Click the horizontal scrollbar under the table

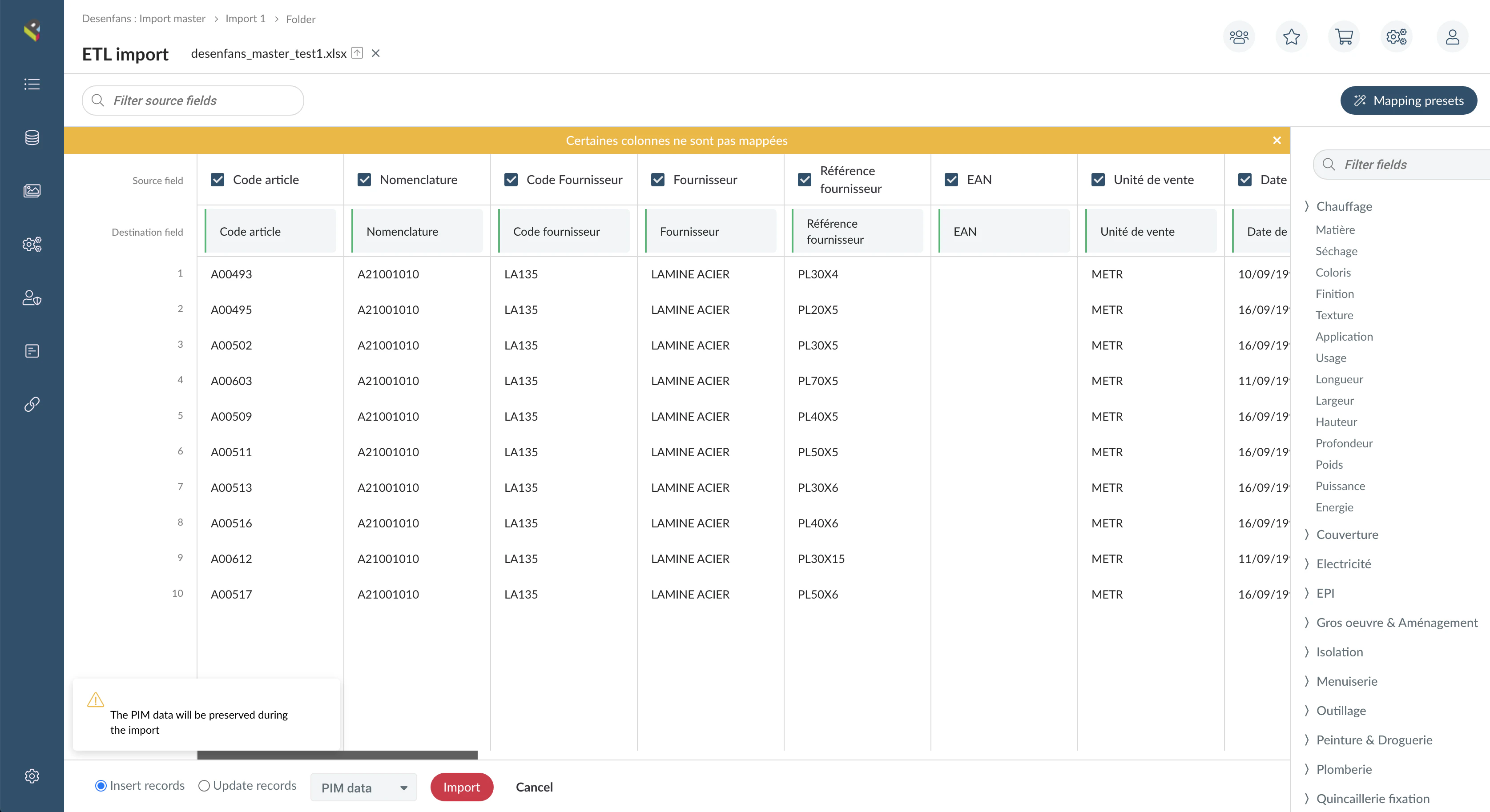[x=337, y=755]
